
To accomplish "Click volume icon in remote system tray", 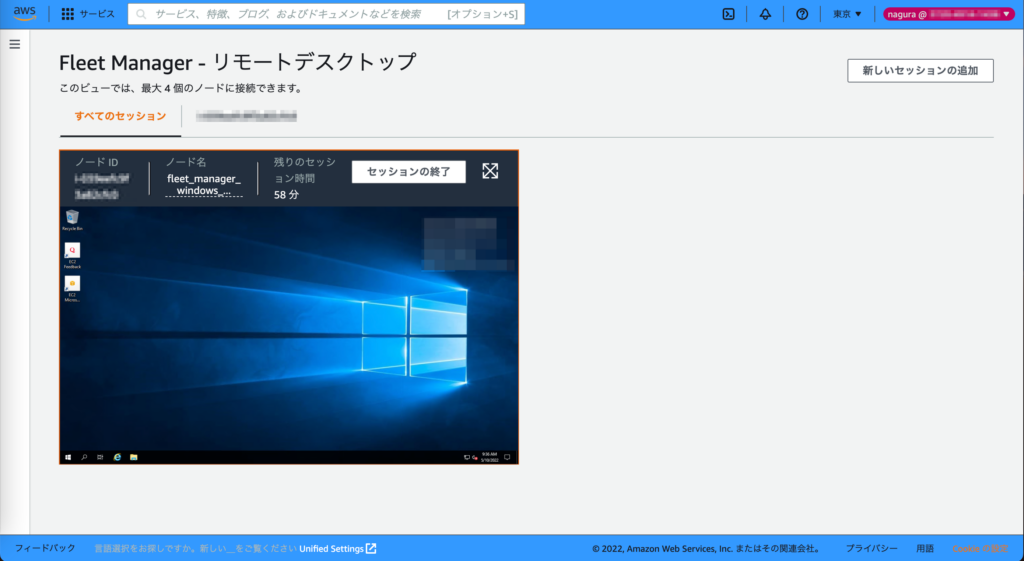I will tap(475, 458).
